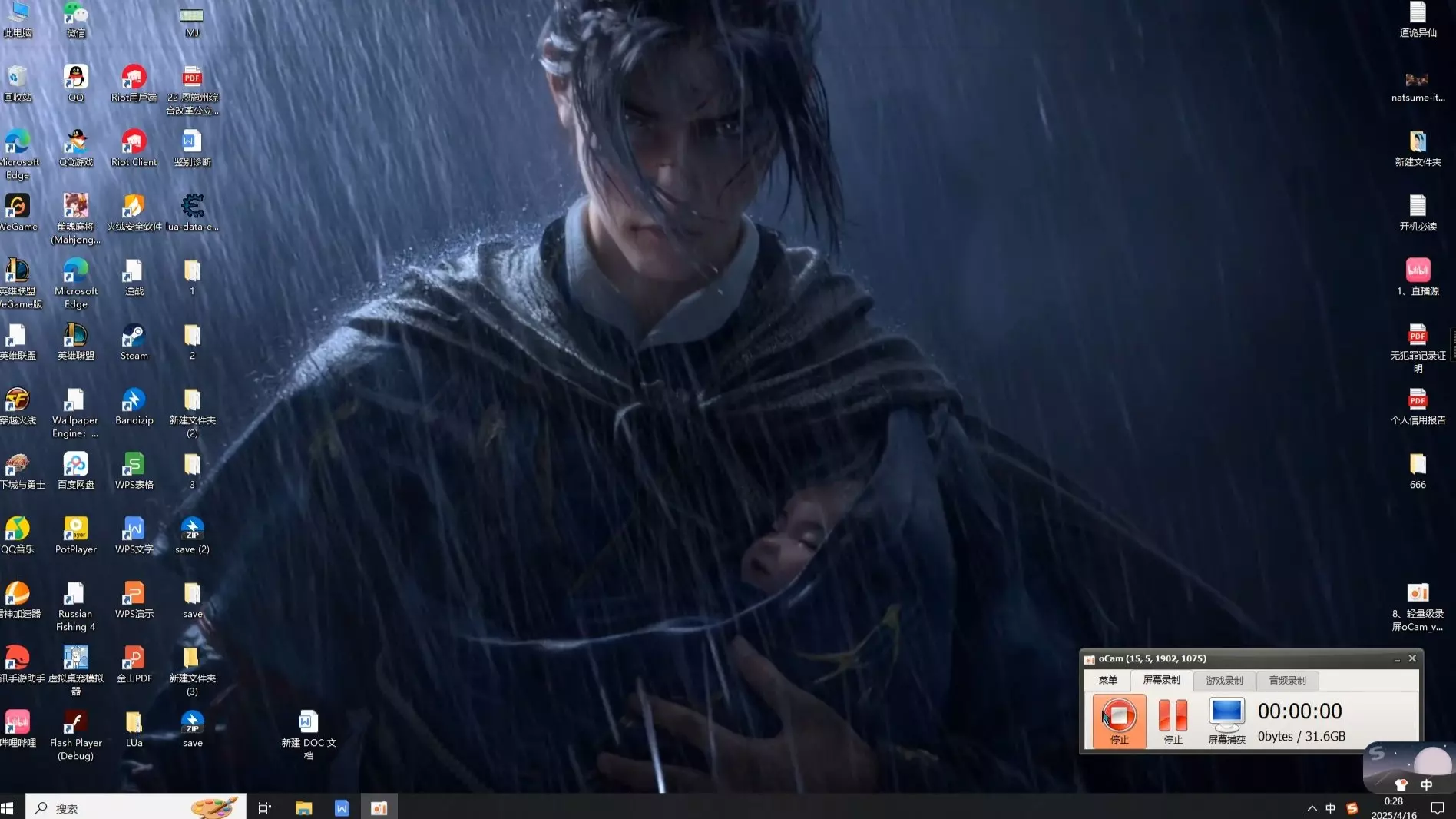Switch to the 音频录制 tab in oCam
Screen dimensions: 1456x819
pyautogui.click(x=1287, y=680)
